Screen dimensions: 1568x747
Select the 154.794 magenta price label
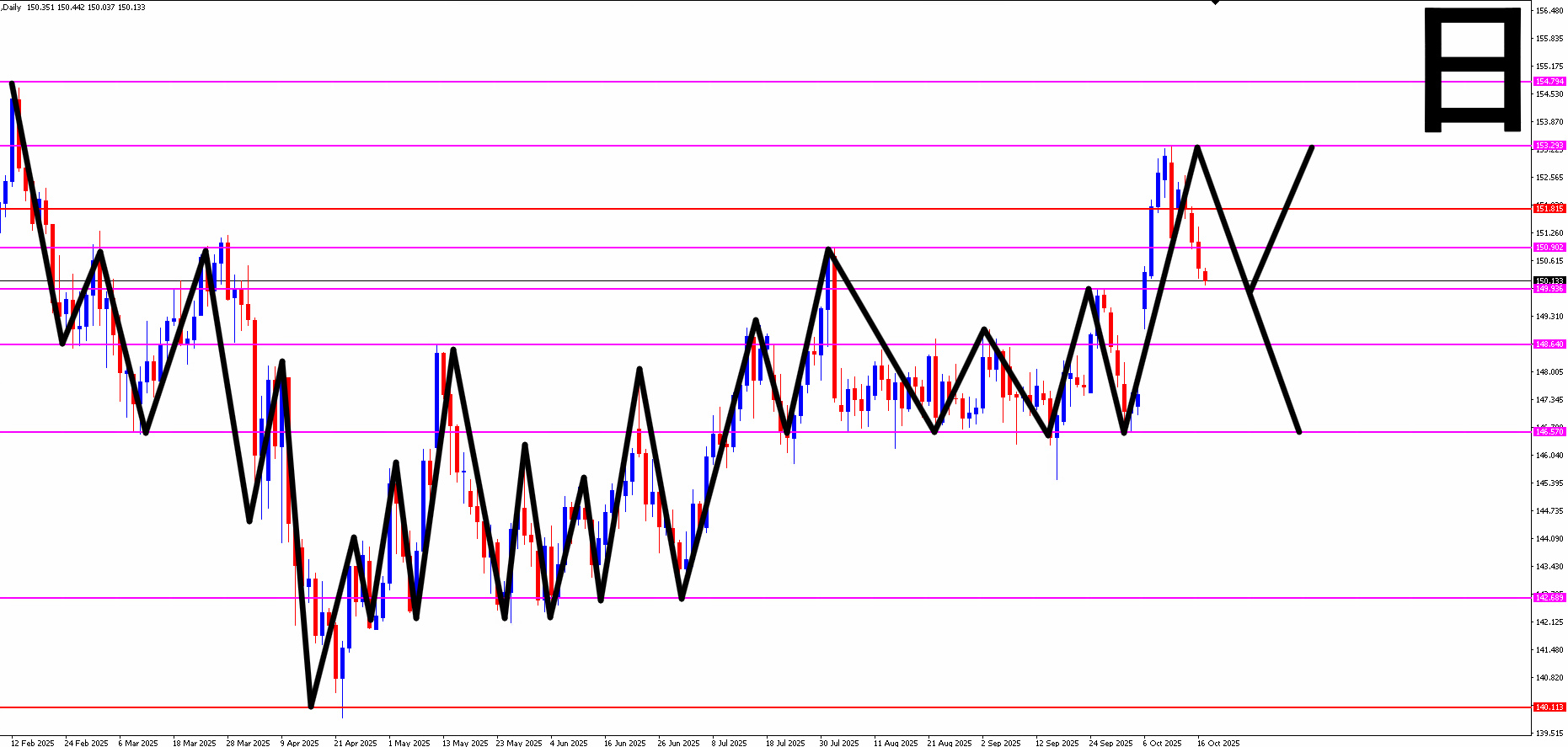tap(1549, 82)
